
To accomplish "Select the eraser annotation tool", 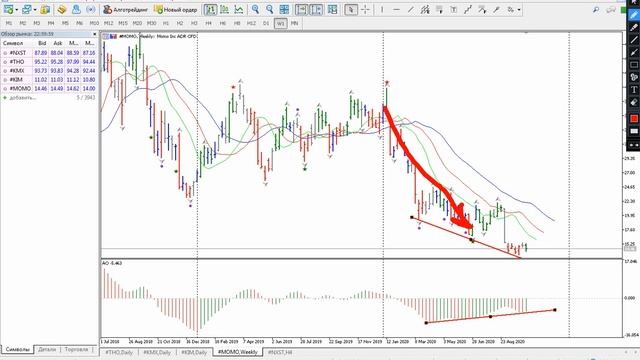I will point(634,102).
